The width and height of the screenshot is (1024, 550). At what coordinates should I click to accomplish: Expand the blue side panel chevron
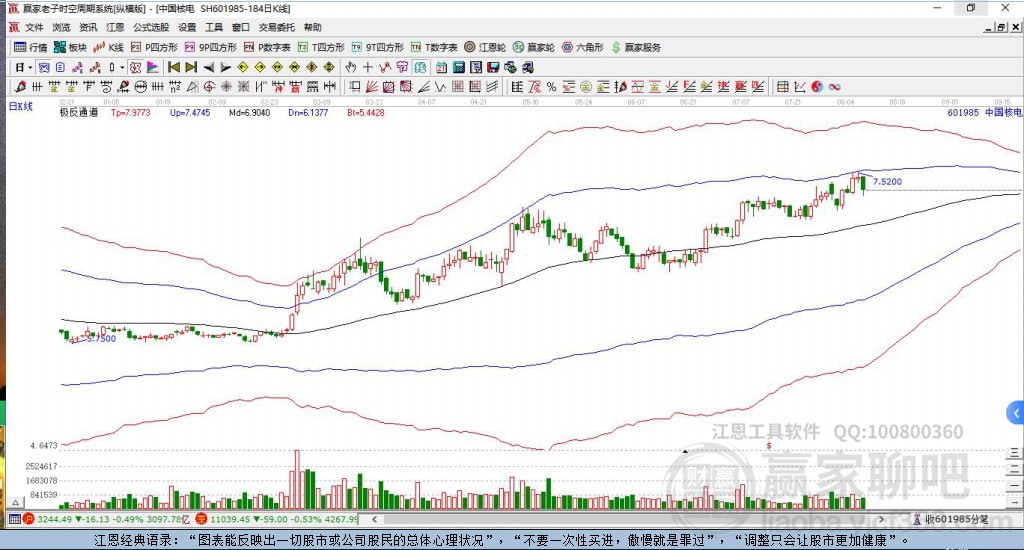pos(1015,413)
